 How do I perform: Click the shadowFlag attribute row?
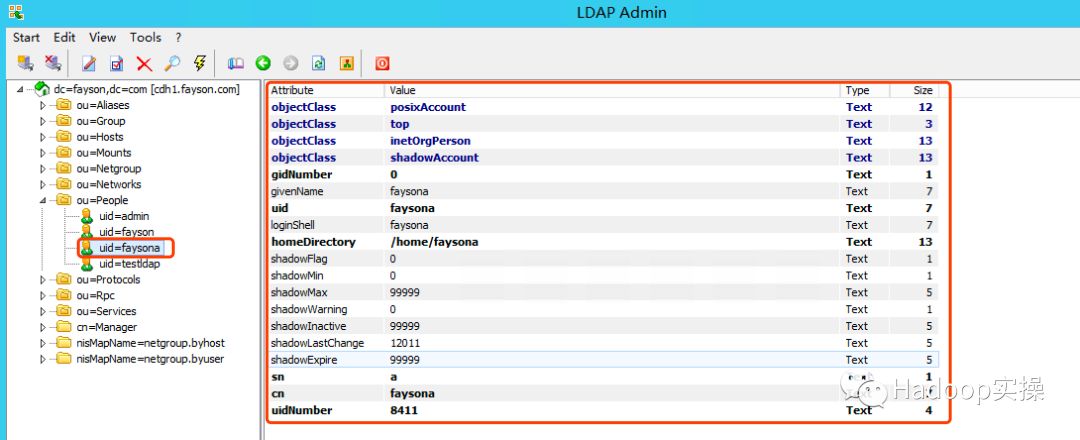[603, 259]
